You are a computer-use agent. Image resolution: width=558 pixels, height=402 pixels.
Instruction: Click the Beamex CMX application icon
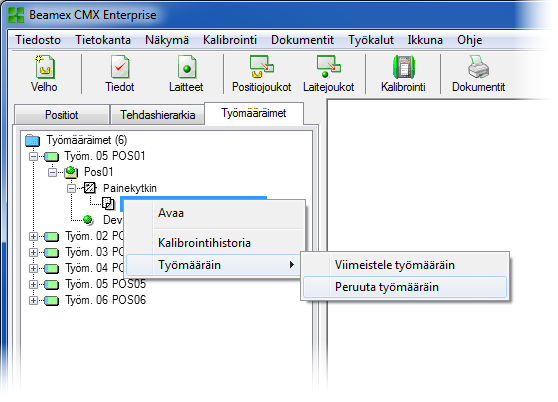coord(16,15)
